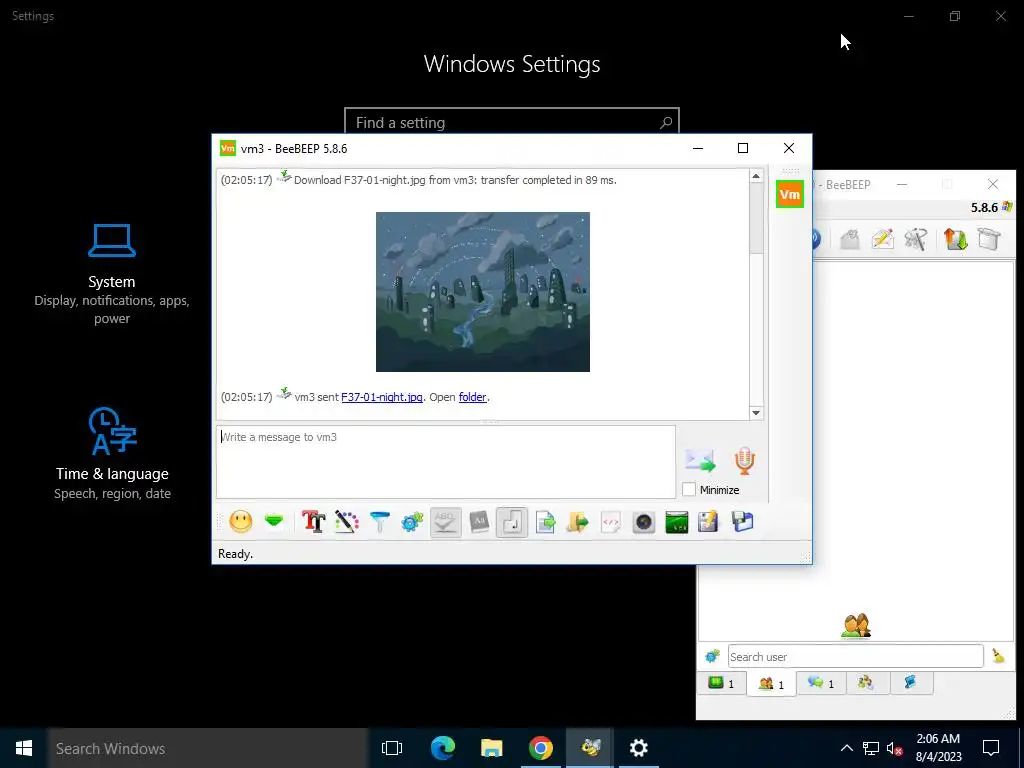The width and height of the screenshot is (1024, 768).
Task: Click the orange Vm user avatar in chat window
Action: 790,195
